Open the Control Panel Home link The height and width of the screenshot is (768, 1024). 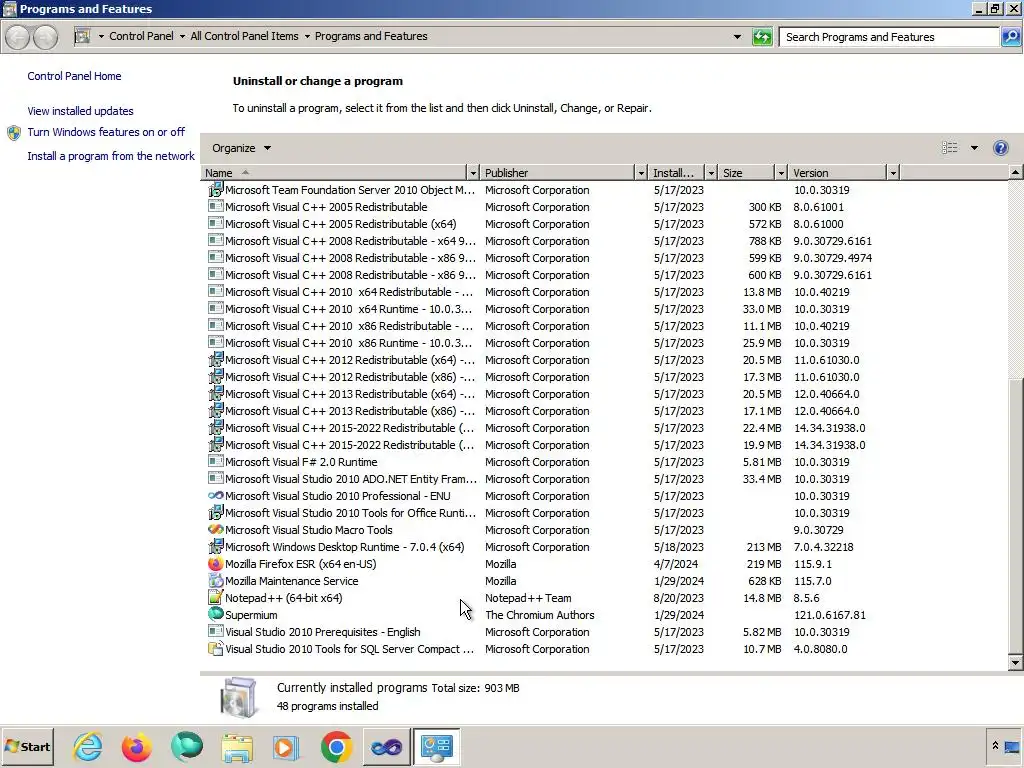pyautogui.click(x=74, y=76)
